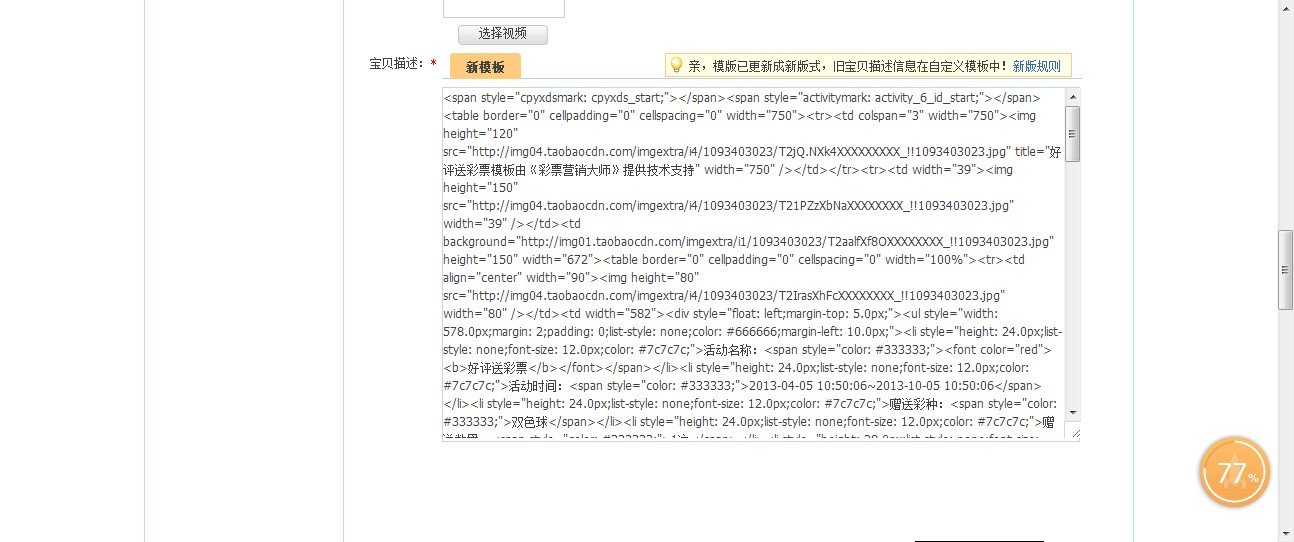Open the 新版规则 link

[x=1036, y=66]
